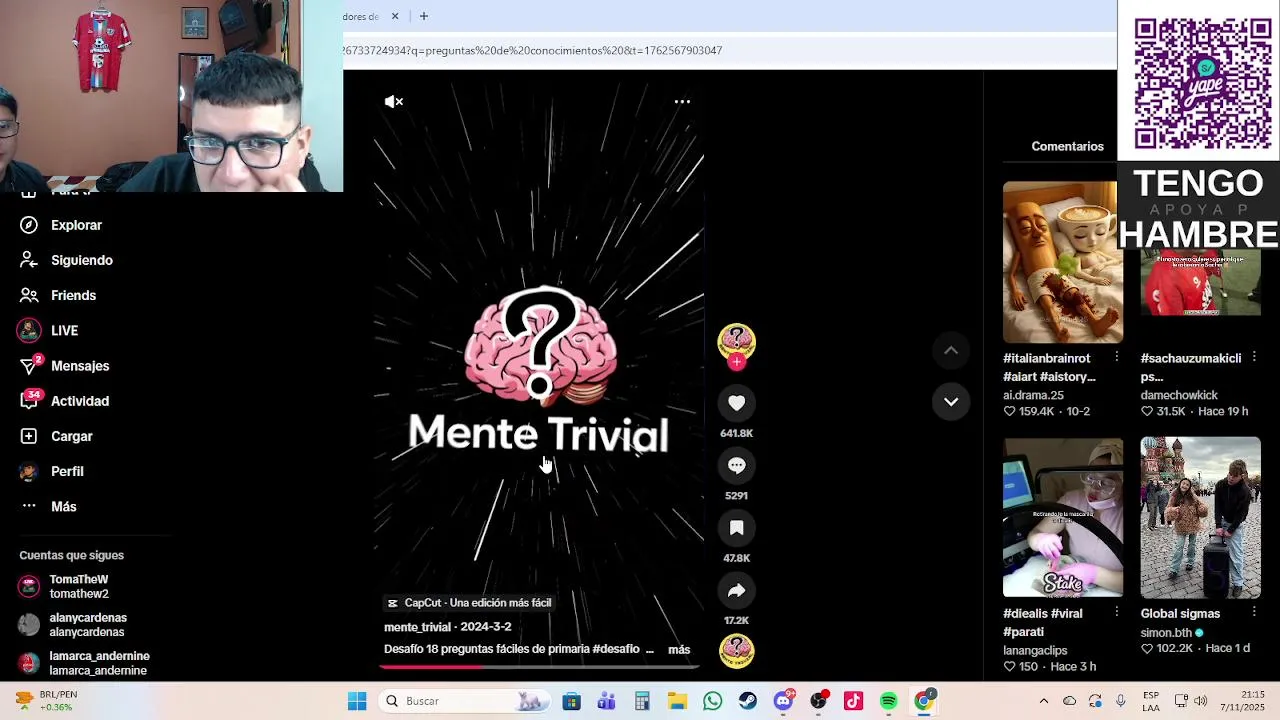1280x720 pixels.
Task: Follow creator with the red plus badge
Action: tap(737, 362)
